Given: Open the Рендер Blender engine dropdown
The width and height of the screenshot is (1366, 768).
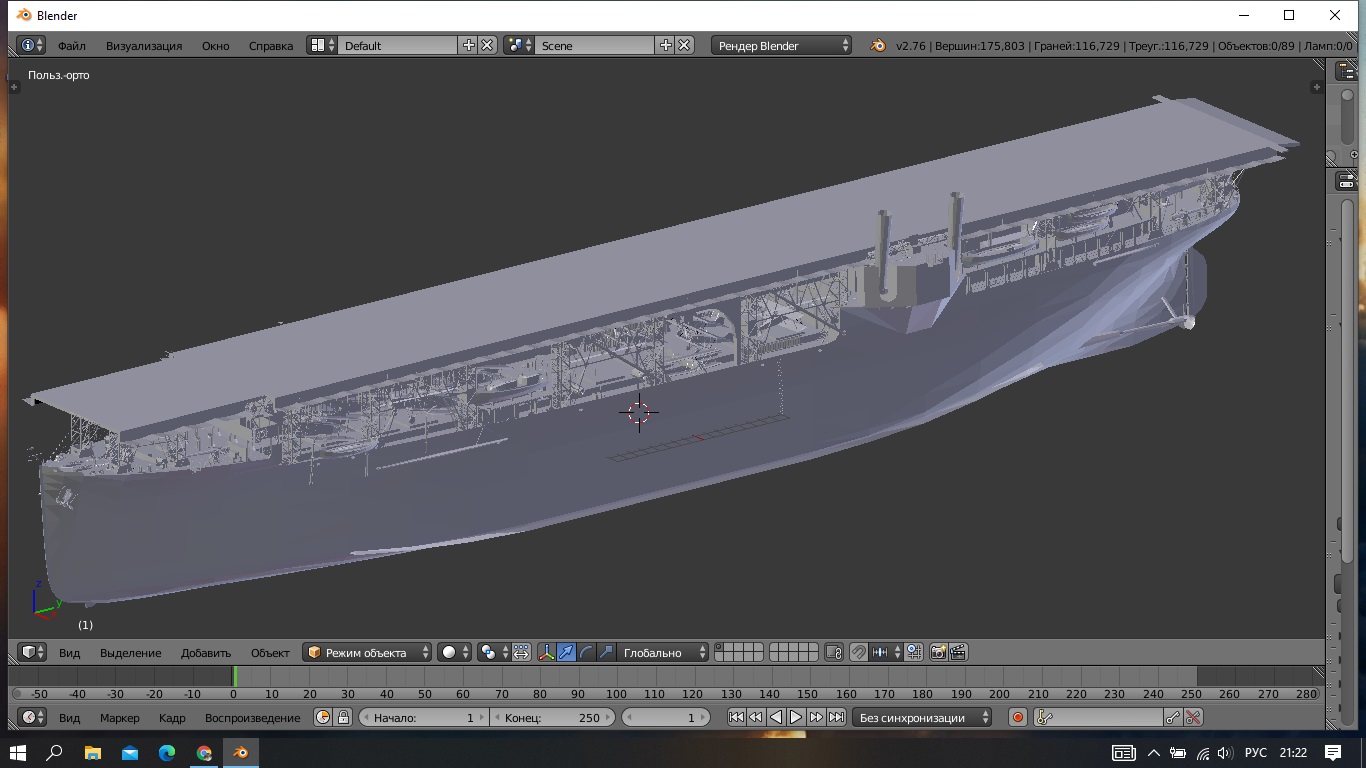Looking at the screenshot, I should coord(782,45).
